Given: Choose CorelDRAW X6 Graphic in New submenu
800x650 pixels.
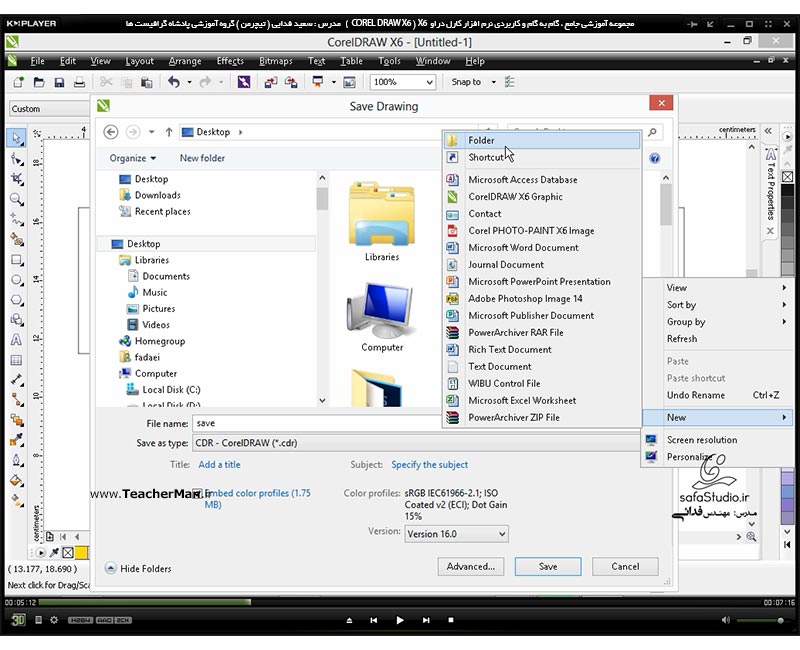Looking at the screenshot, I should click(542, 197).
